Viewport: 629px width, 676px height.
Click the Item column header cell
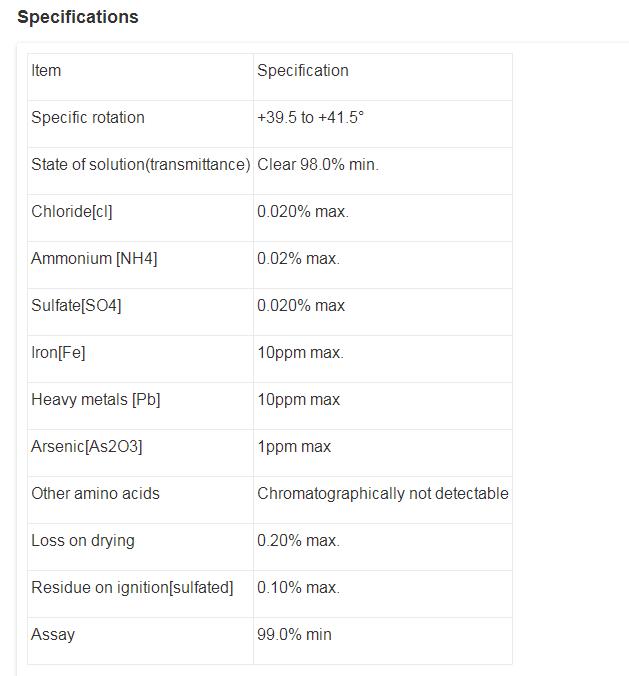point(46,71)
